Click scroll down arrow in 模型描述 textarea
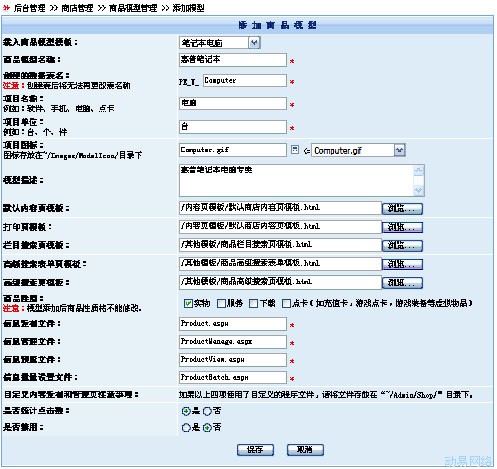 point(418,190)
